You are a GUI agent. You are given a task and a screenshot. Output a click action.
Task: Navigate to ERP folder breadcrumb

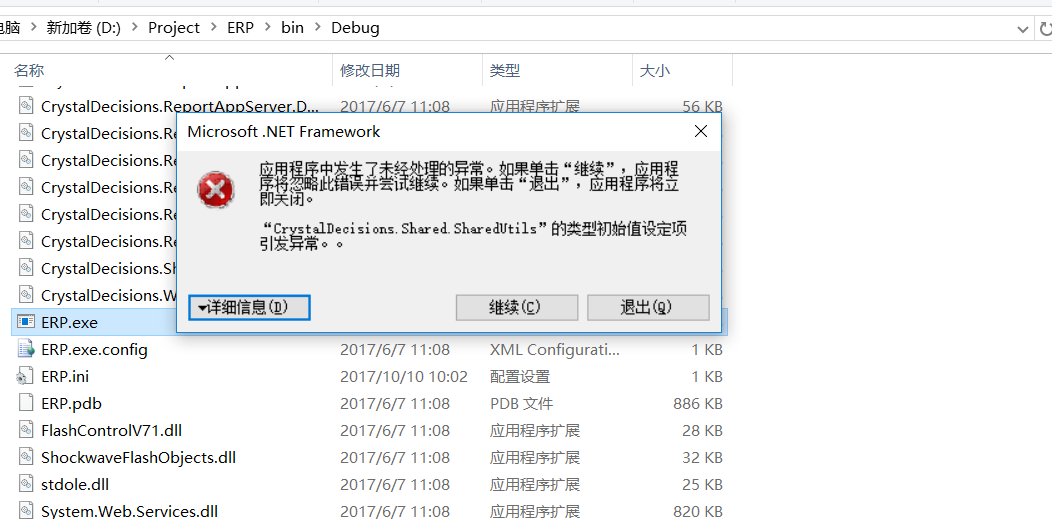(x=240, y=28)
